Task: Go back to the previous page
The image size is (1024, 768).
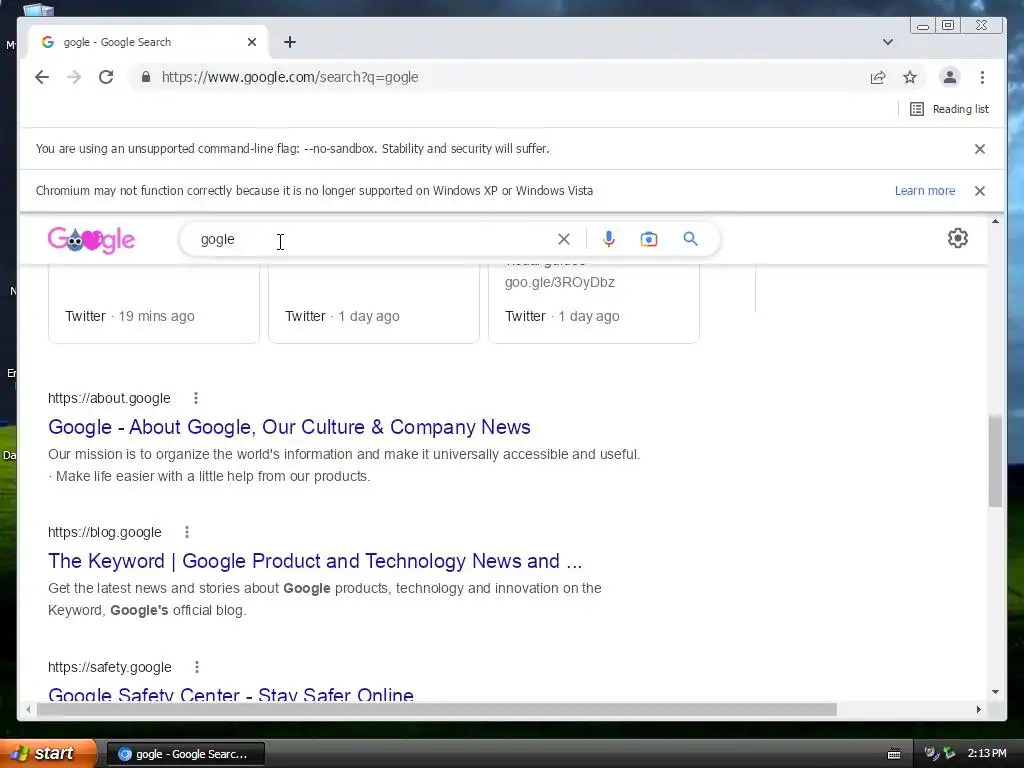Action: tap(42, 77)
